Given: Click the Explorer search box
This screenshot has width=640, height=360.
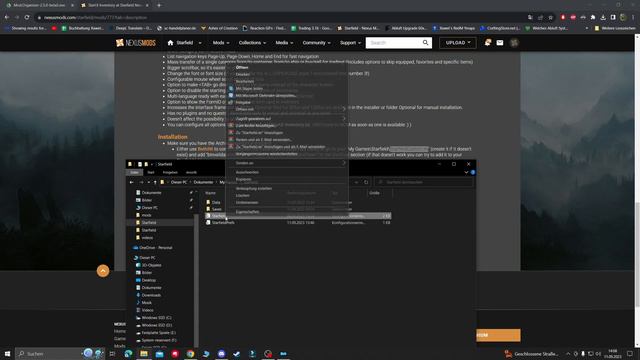Looking at the screenshot, I should click(x=424, y=182).
